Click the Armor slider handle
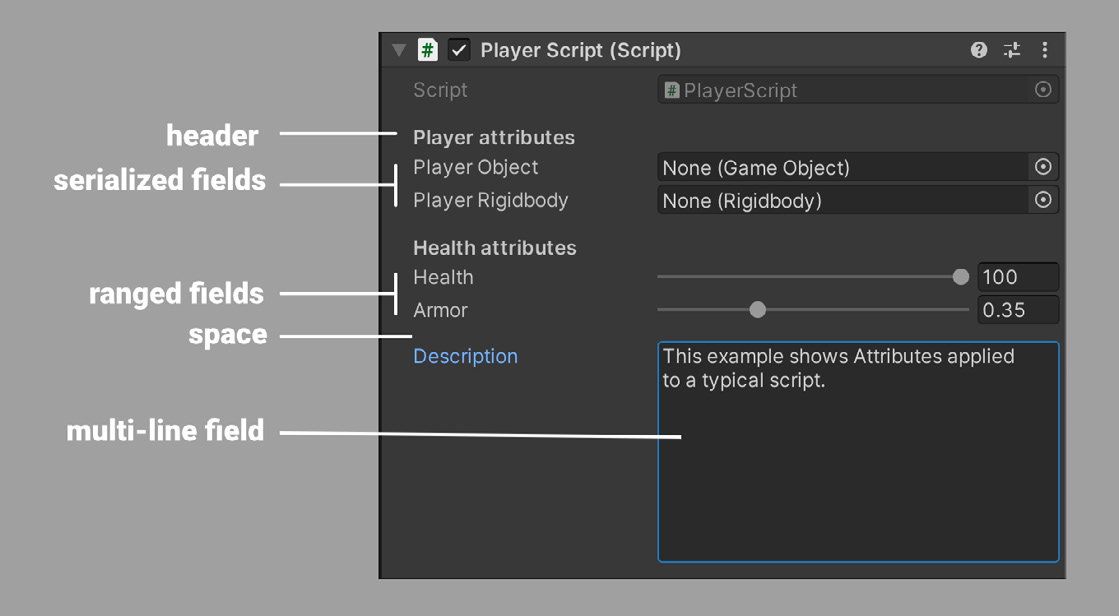 (757, 310)
